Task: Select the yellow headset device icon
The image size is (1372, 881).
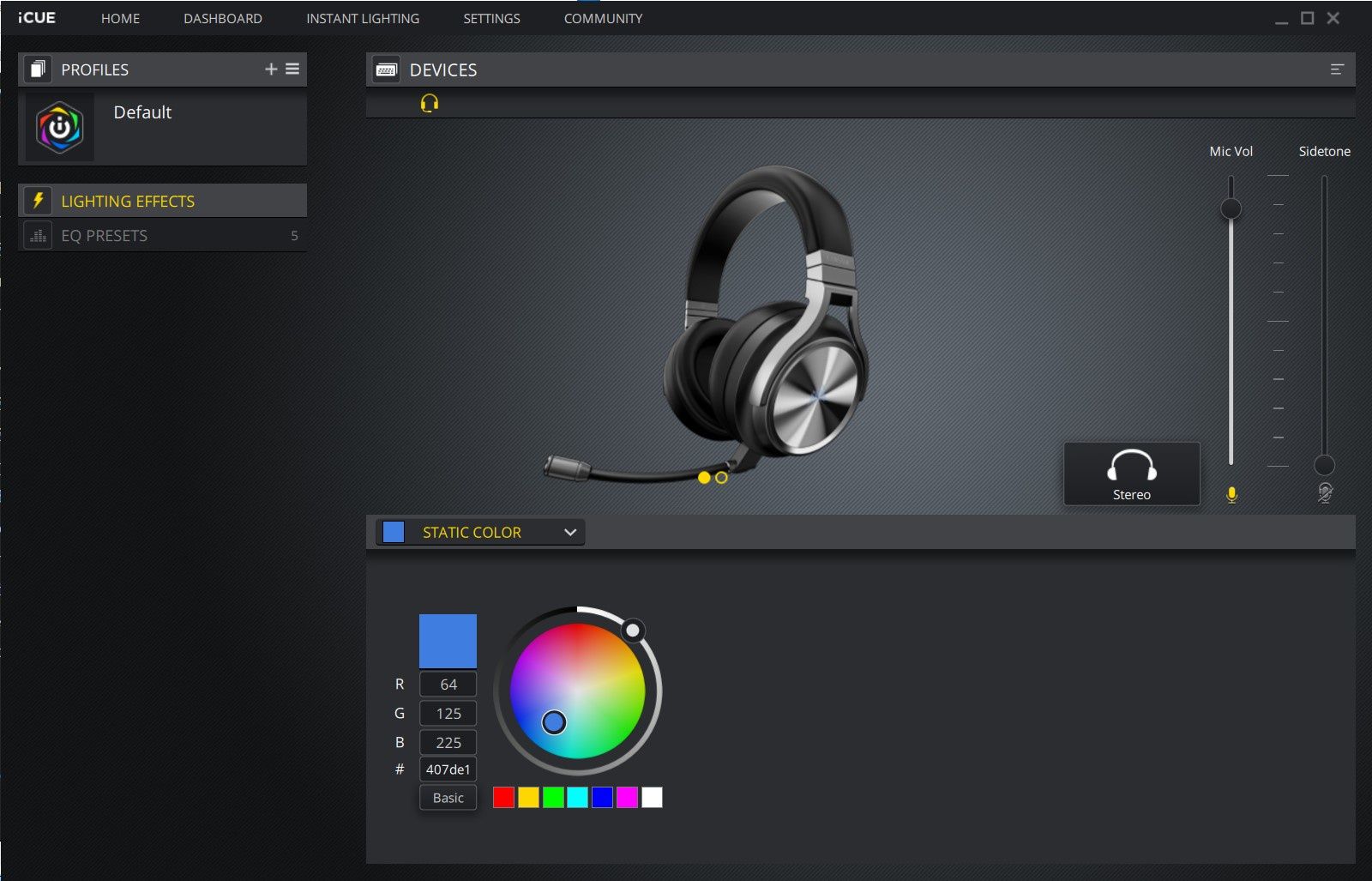Action: coord(430,103)
